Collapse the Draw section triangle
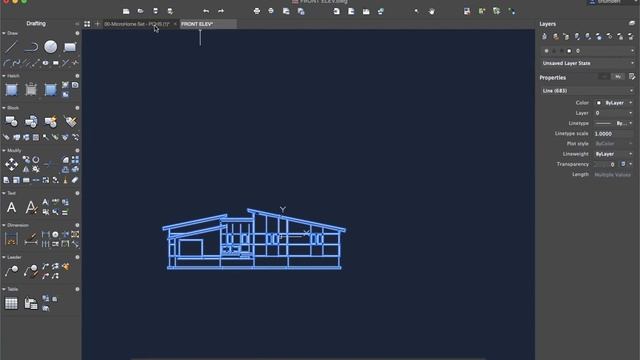The image size is (640, 360). (x=4, y=33)
